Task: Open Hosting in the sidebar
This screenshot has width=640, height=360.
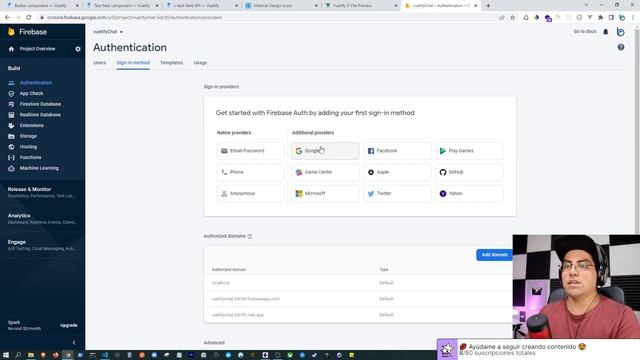Action: tap(28, 147)
